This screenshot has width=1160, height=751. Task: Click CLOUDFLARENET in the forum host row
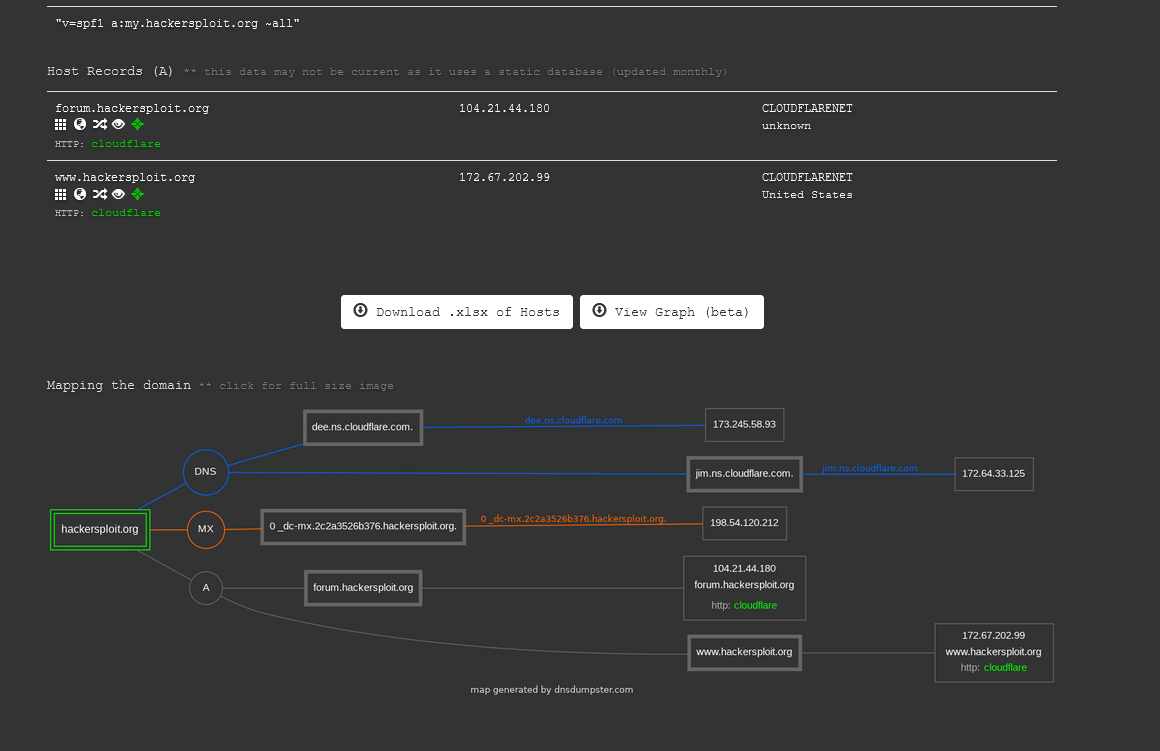click(807, 108)
